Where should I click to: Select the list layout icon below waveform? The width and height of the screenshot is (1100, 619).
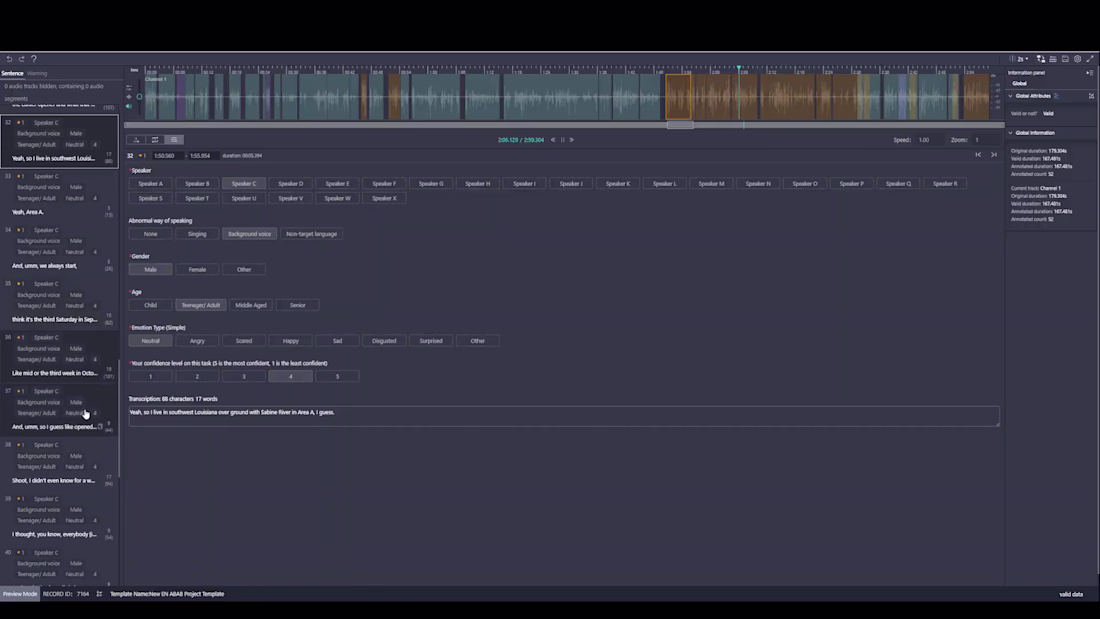[x=174, y=140]
